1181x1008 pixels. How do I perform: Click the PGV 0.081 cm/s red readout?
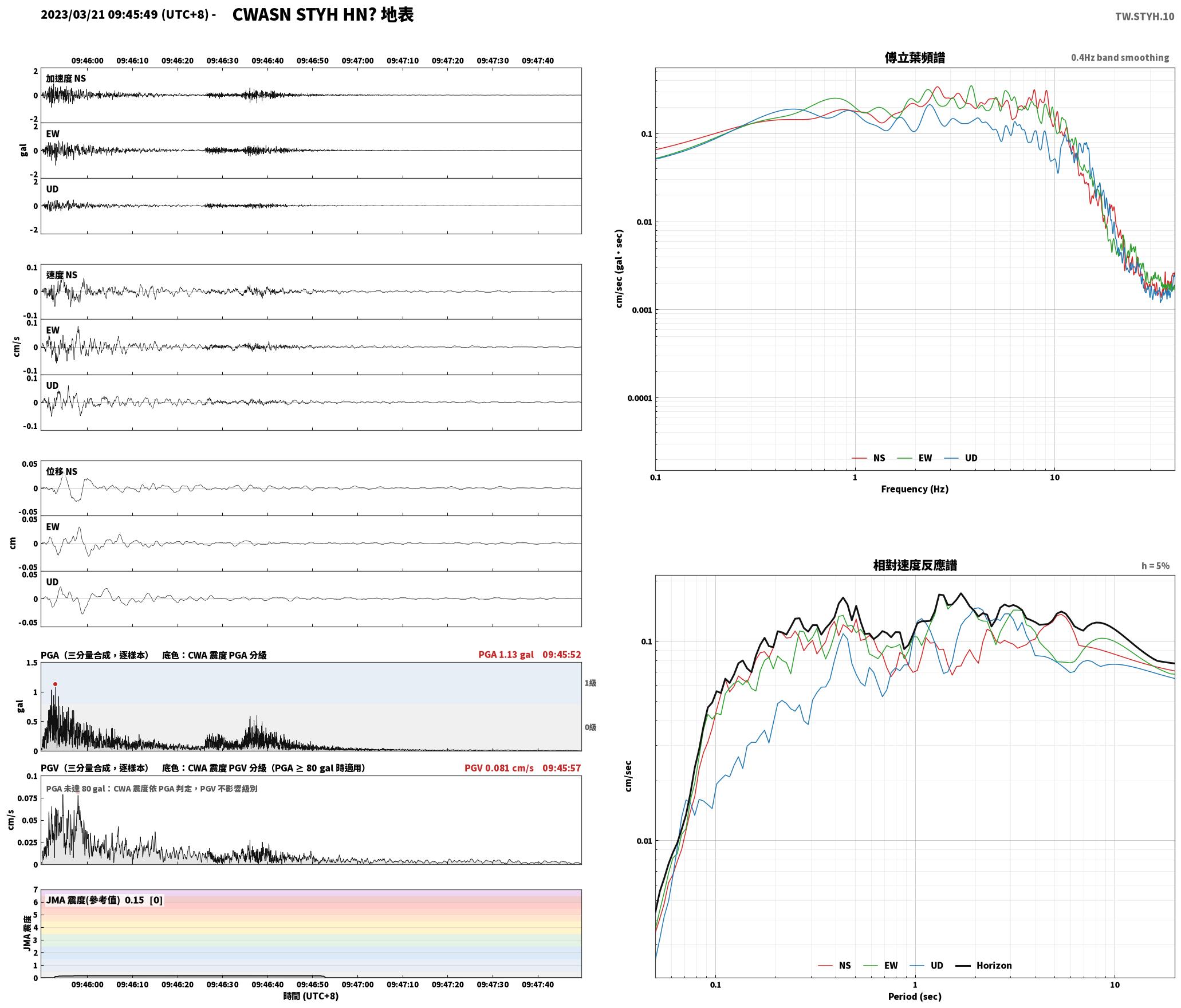499,768
